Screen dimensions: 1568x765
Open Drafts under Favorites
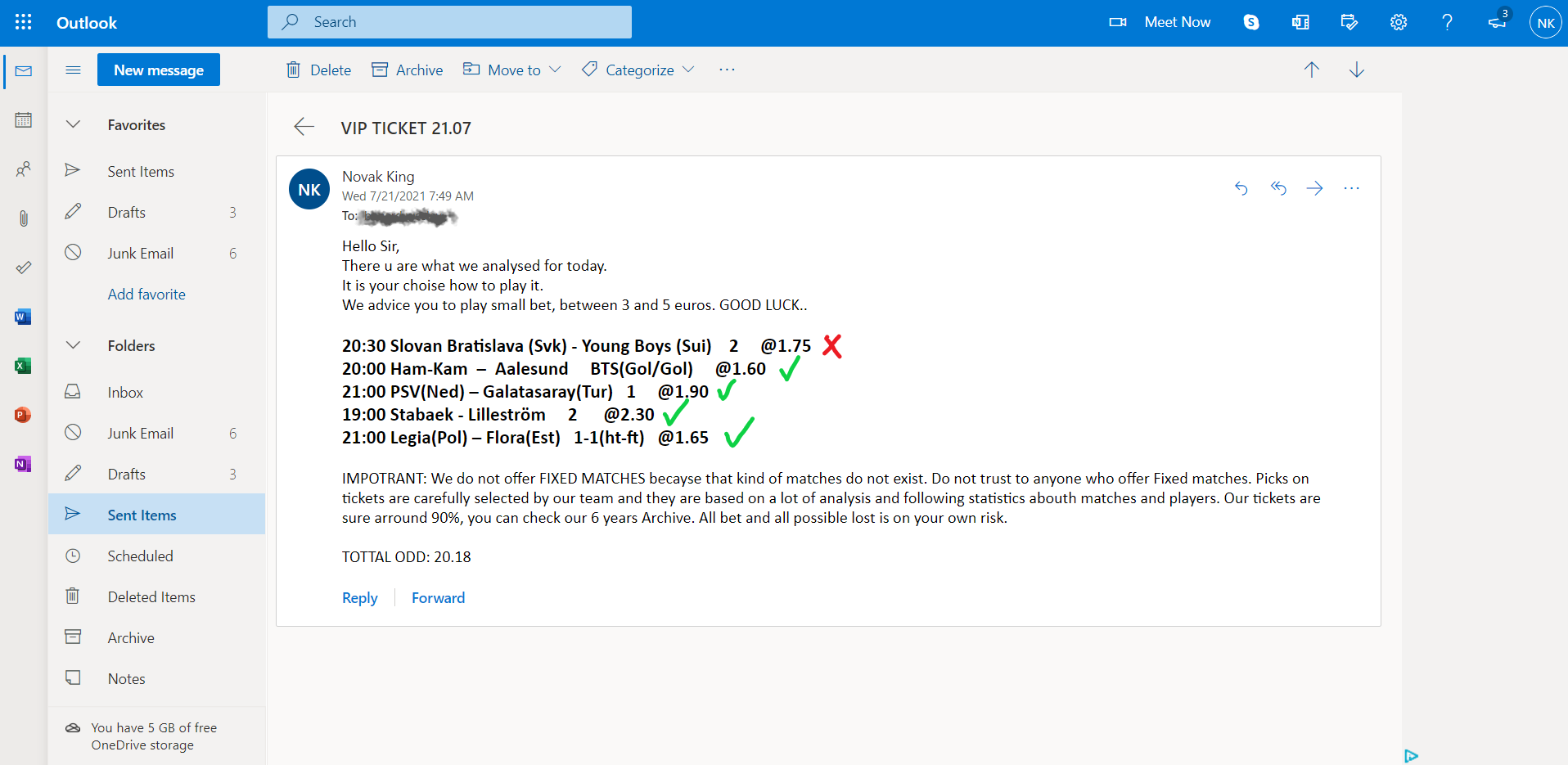[156, 212]
